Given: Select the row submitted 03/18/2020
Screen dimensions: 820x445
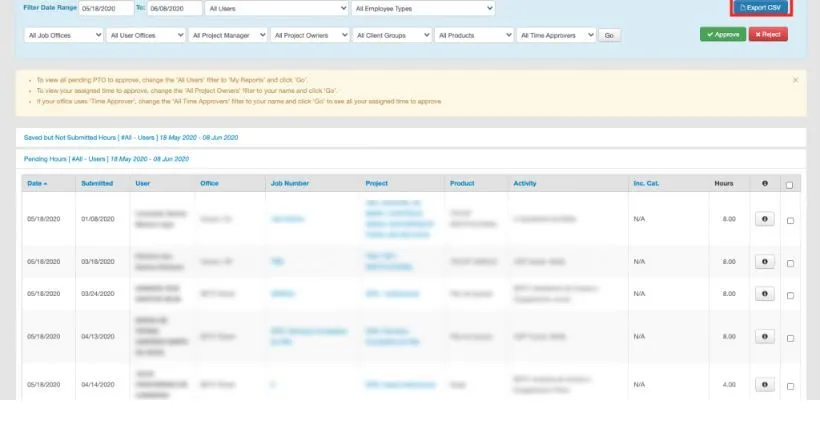Looking at the screenshot, I should 790,264.
